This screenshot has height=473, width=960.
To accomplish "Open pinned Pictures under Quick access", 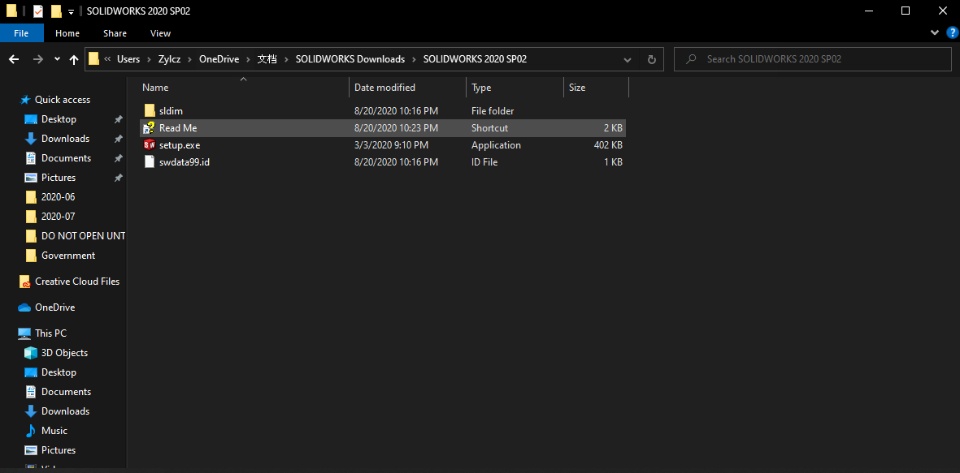I will click(58, 177).
